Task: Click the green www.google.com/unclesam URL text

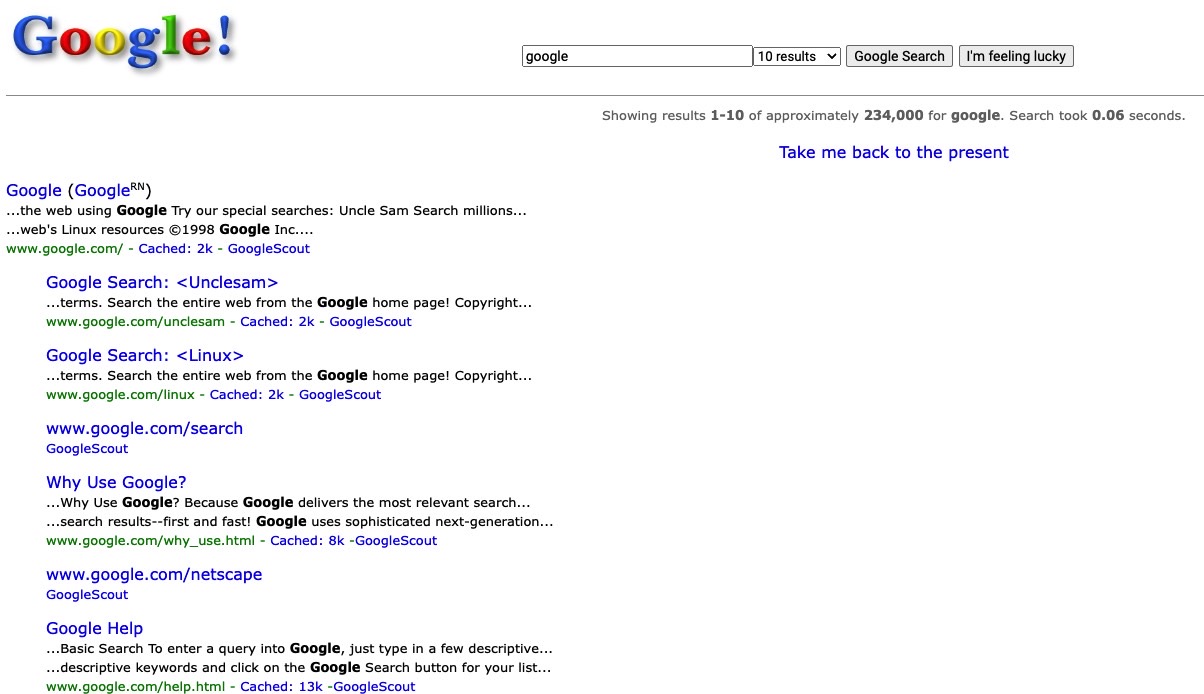Action: click(135, 321)
